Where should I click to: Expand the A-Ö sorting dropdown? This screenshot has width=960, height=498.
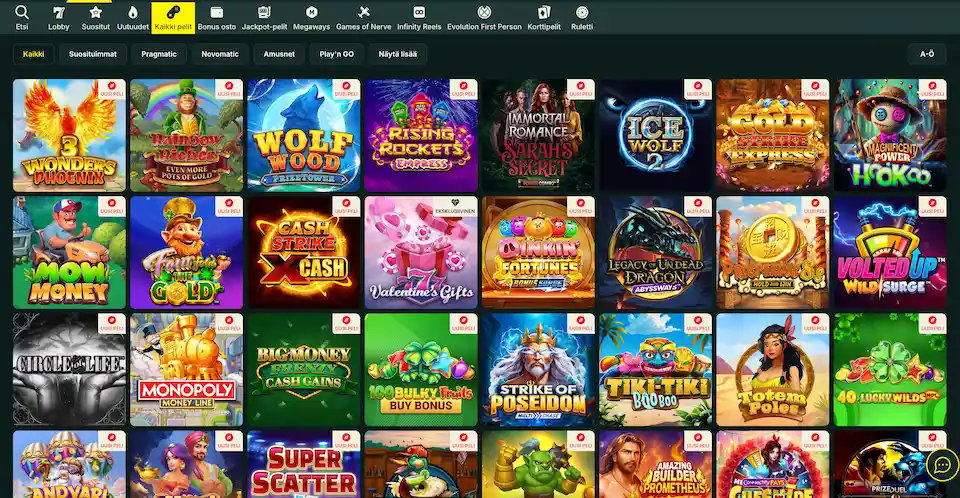pyautogui.click(x=926, y=54)
